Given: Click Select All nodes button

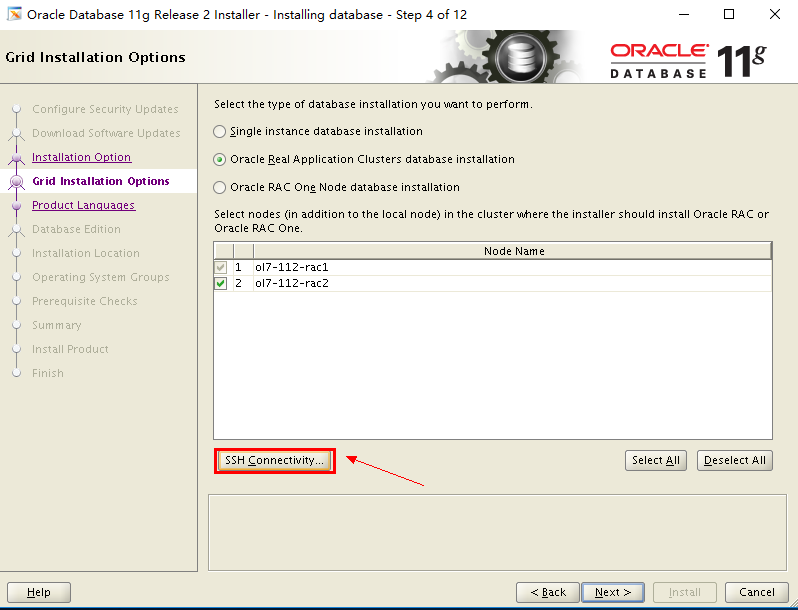Looking at the screenshot, I should (x=656, y=460).
